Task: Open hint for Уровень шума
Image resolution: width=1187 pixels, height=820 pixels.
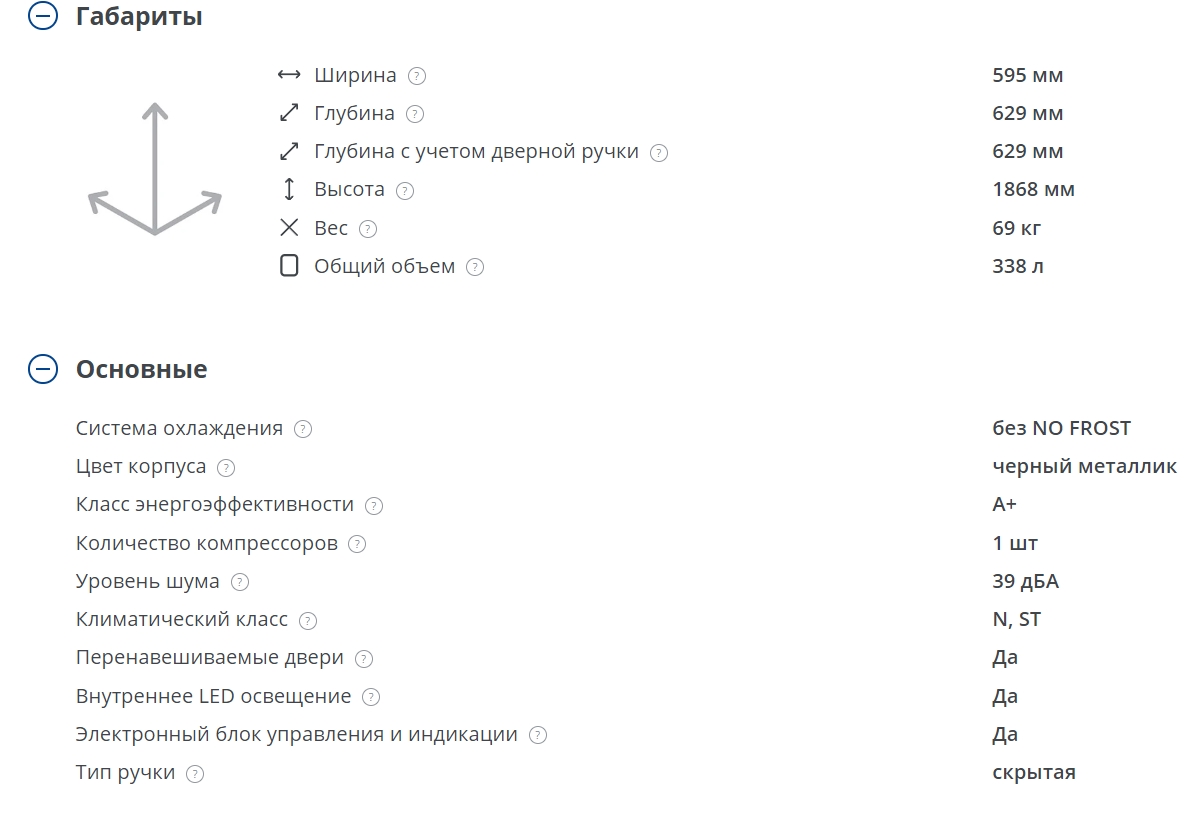Action: pyautogui.click(x=239, y=582)
